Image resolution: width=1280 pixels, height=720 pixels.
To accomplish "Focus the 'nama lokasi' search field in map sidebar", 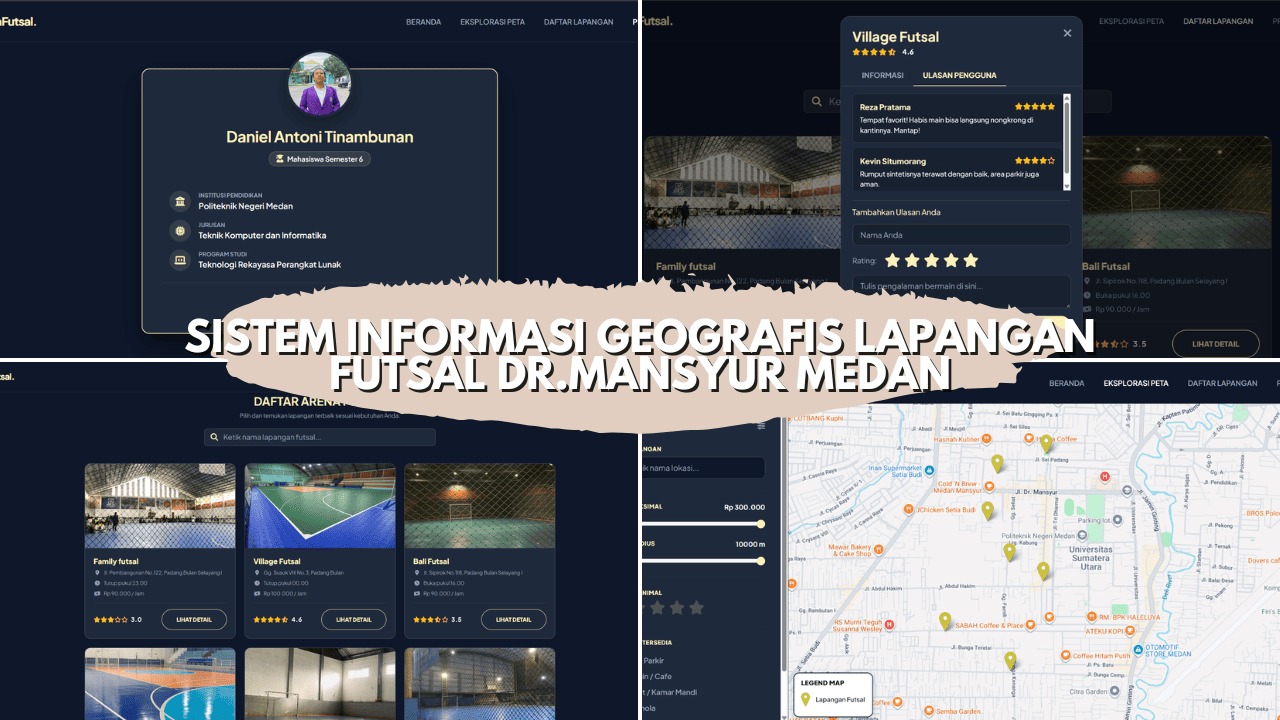I will [x=702, y=467].
